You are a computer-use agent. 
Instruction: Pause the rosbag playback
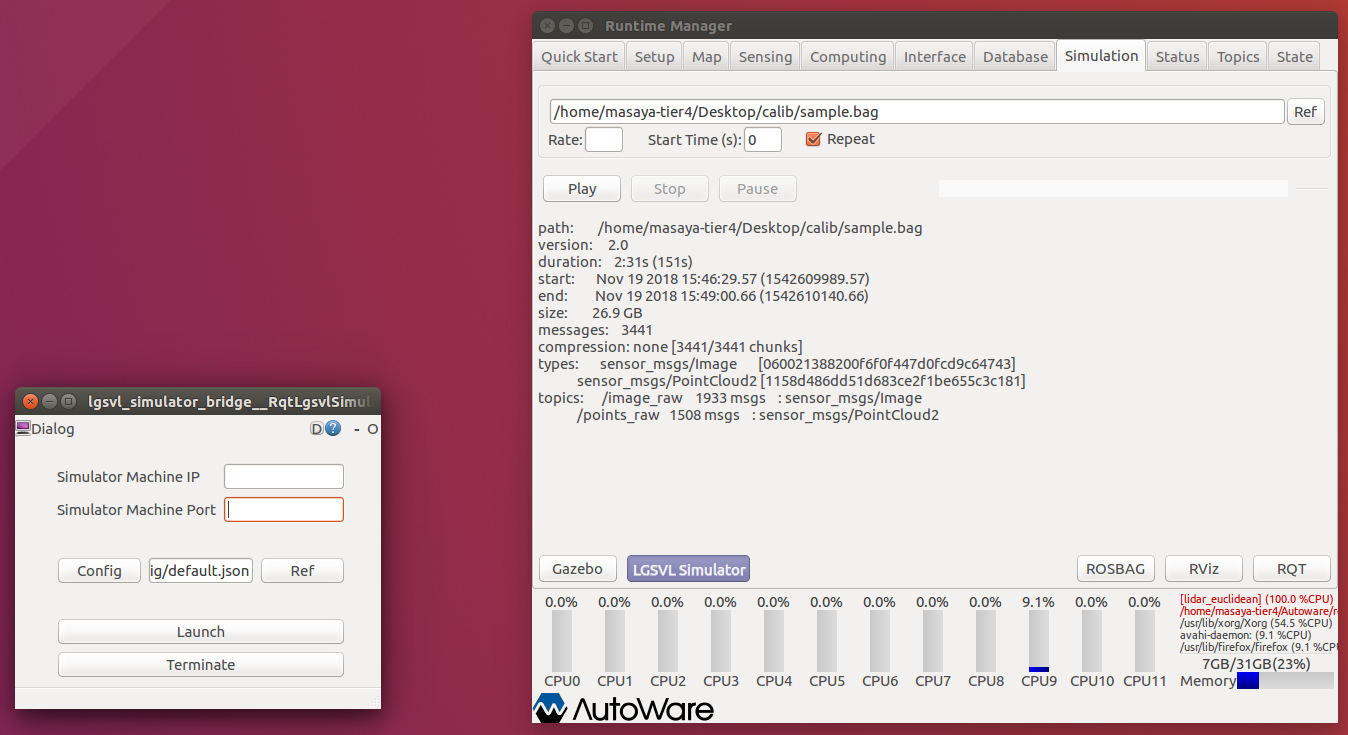[x=757, y=188]
